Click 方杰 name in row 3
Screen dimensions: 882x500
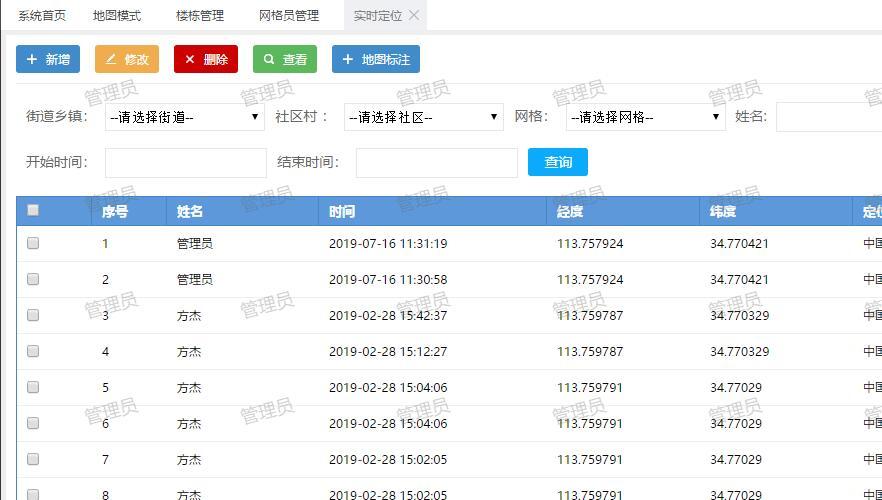click(189, 316)
